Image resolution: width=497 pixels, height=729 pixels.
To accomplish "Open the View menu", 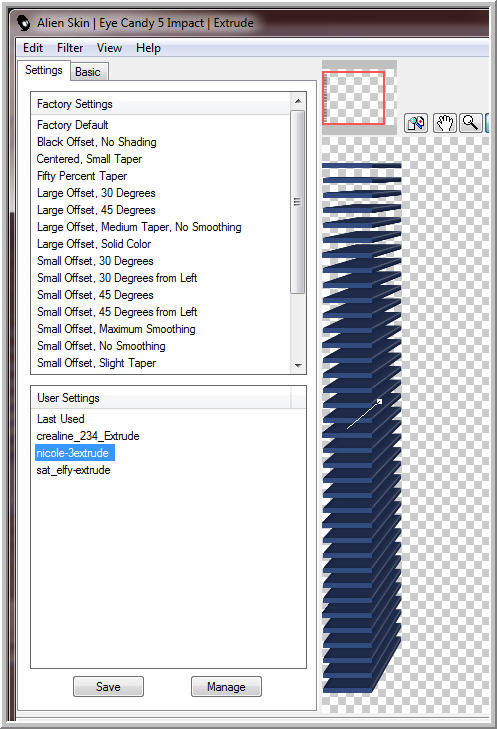I will point(109,48).
